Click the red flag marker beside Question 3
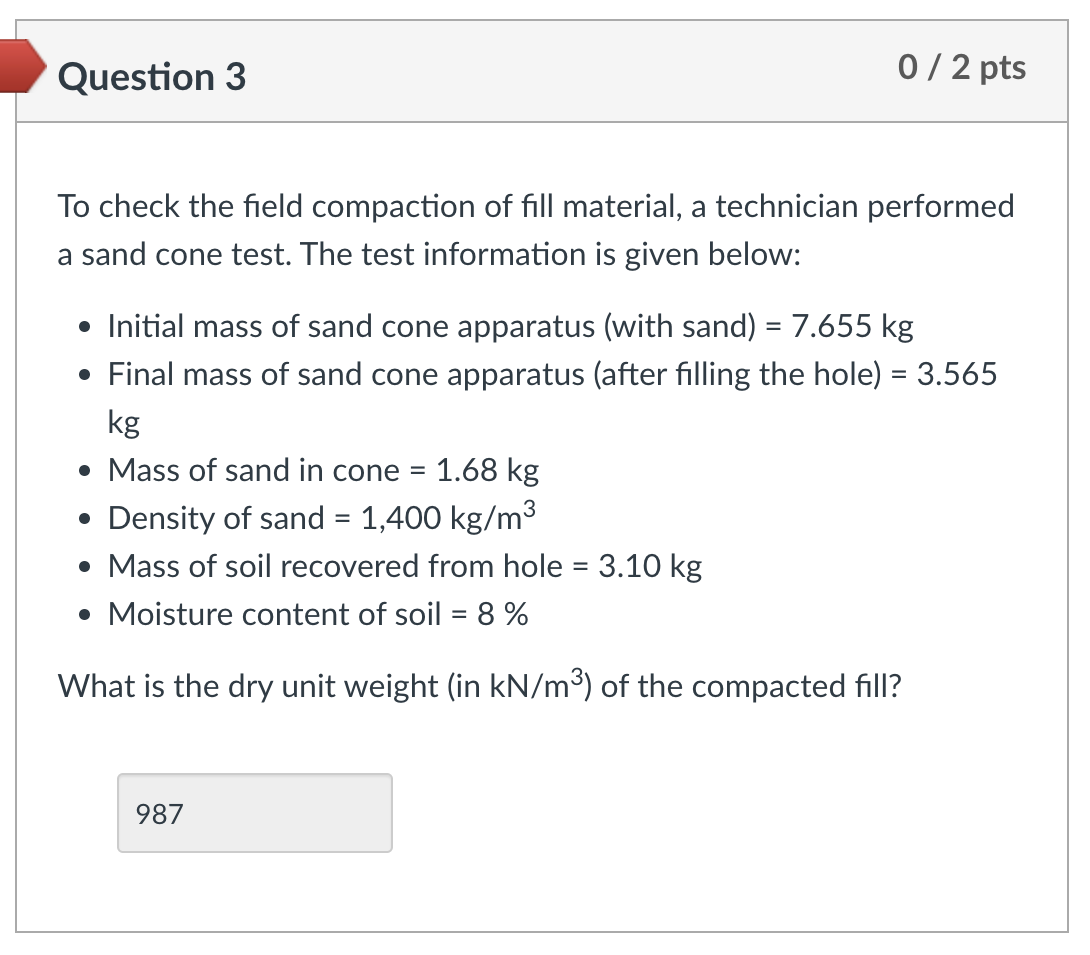Image resolution: width=1090 pixels, height=955 pixels. tap(22, 68)
